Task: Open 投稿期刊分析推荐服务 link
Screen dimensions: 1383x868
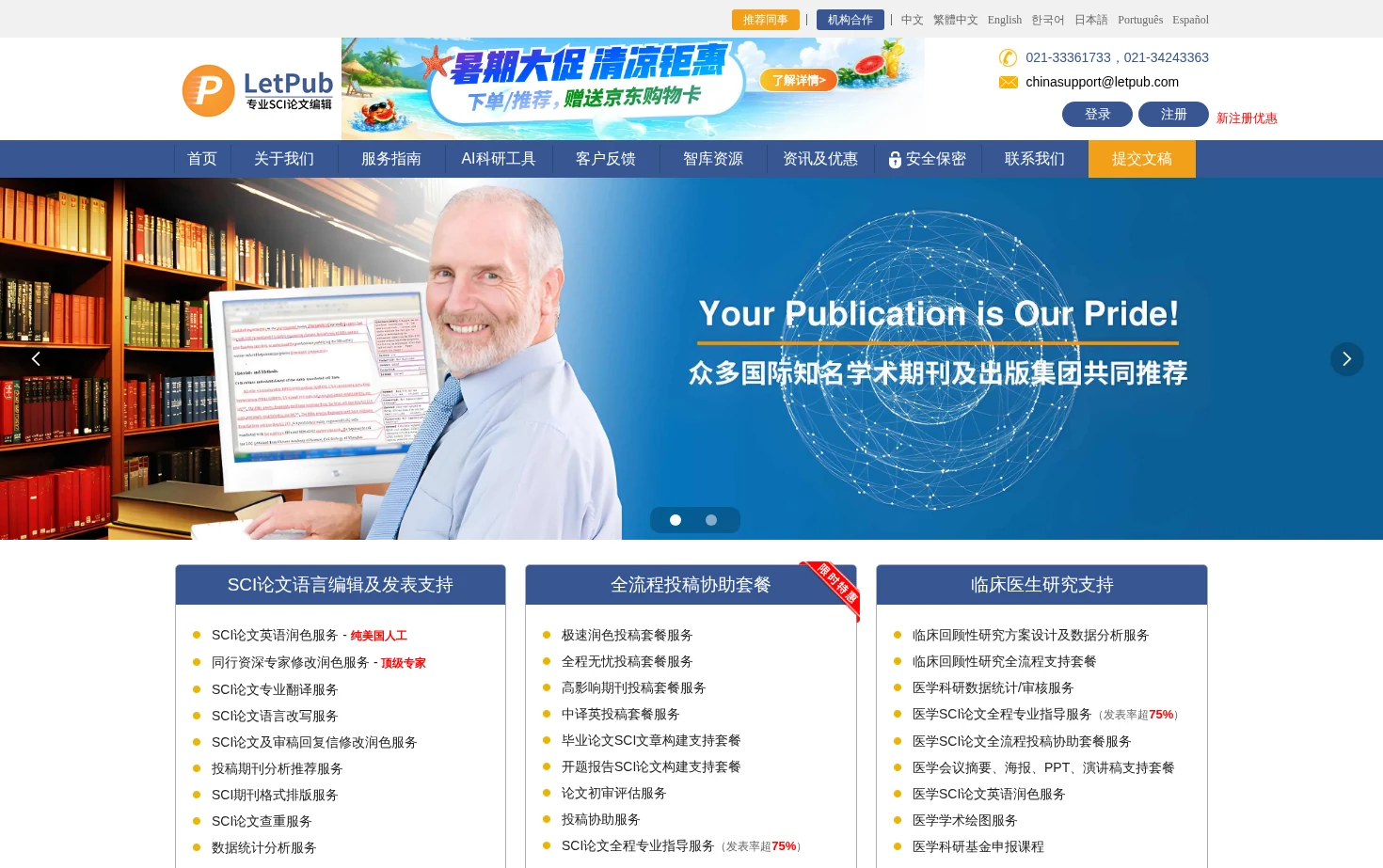Action: point(277,768)
